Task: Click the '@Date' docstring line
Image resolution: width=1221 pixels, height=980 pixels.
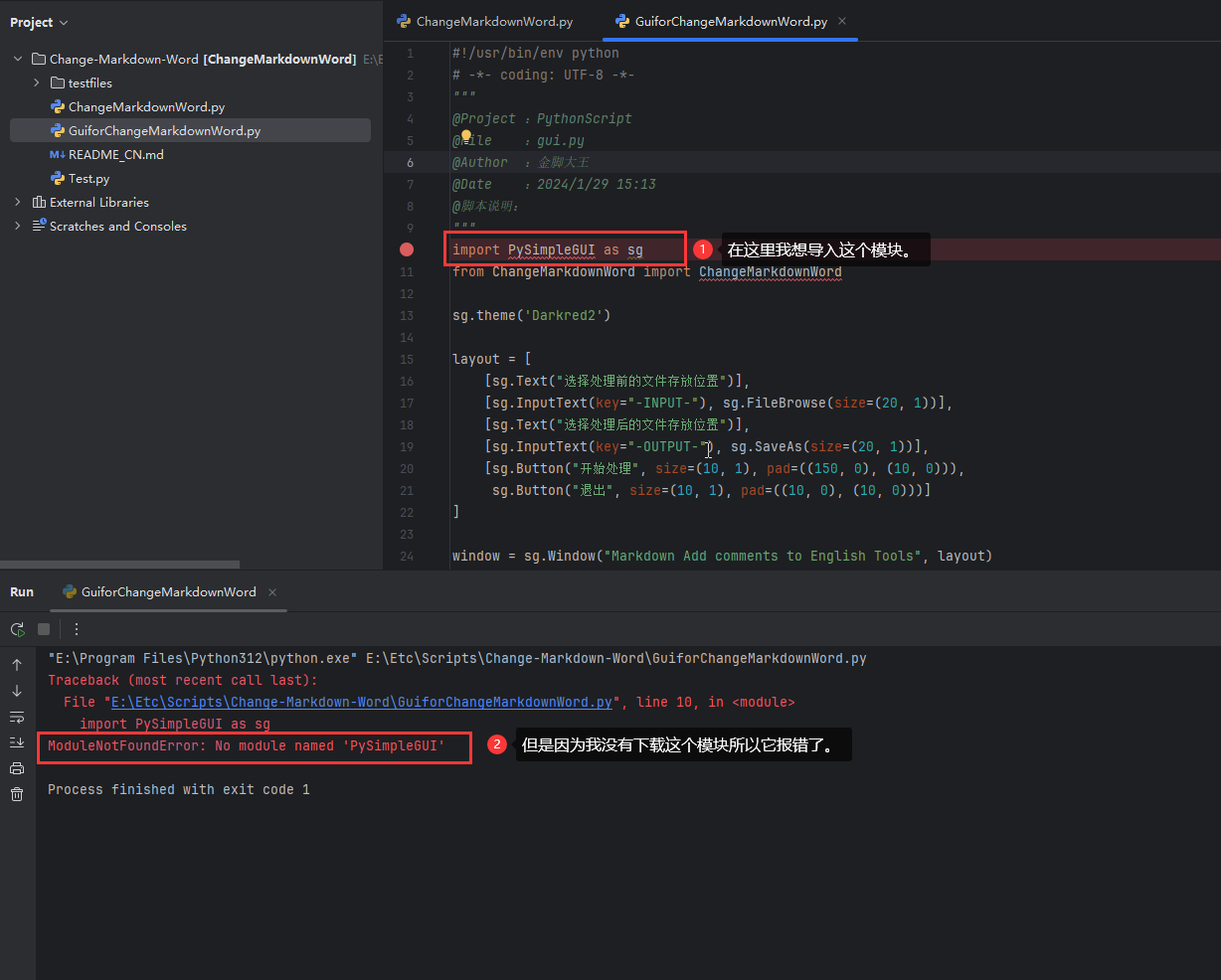Action: click(x=554, y=184)
